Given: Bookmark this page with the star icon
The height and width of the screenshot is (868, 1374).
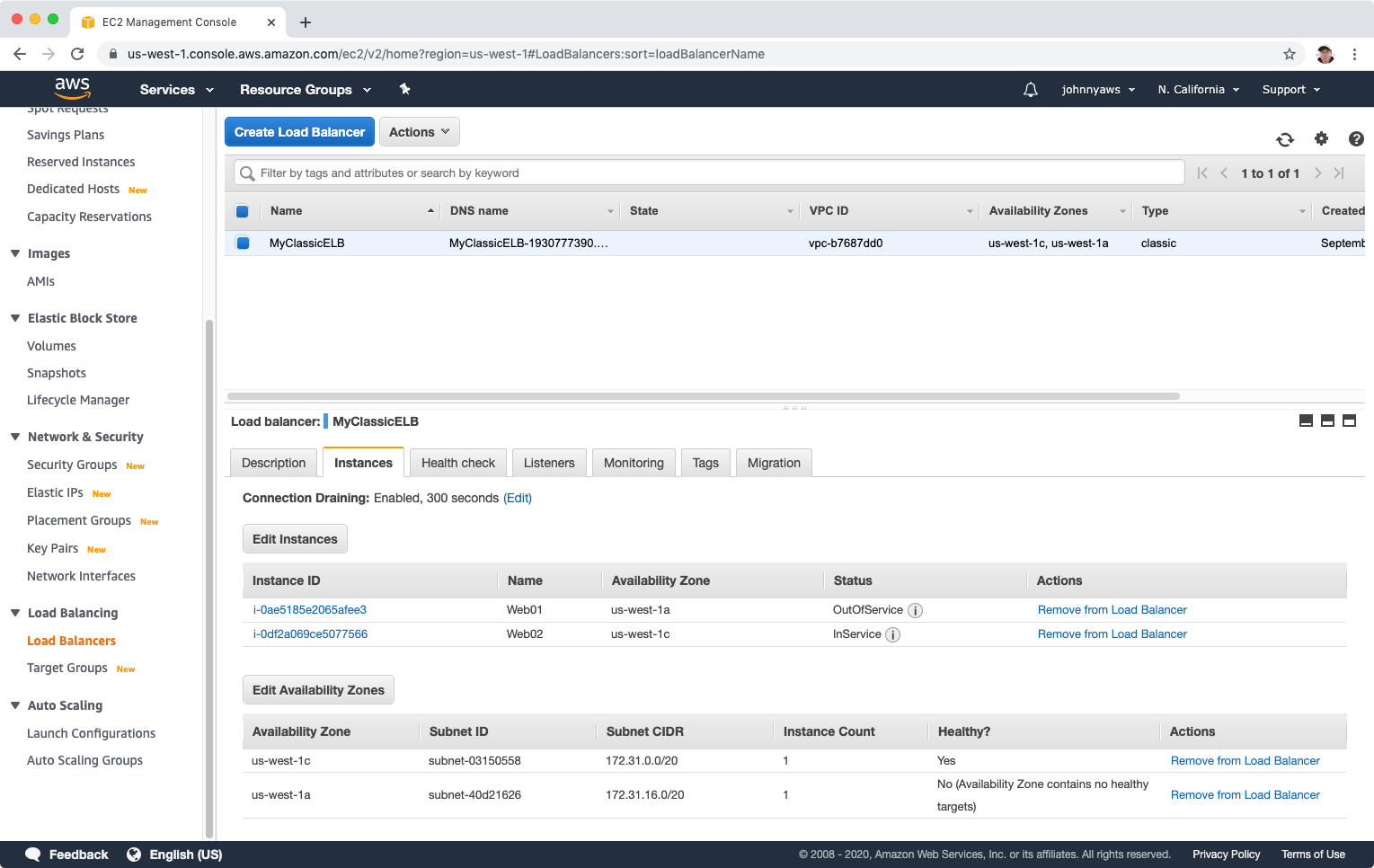Looking at the screenshot, I should (1290, 54).
